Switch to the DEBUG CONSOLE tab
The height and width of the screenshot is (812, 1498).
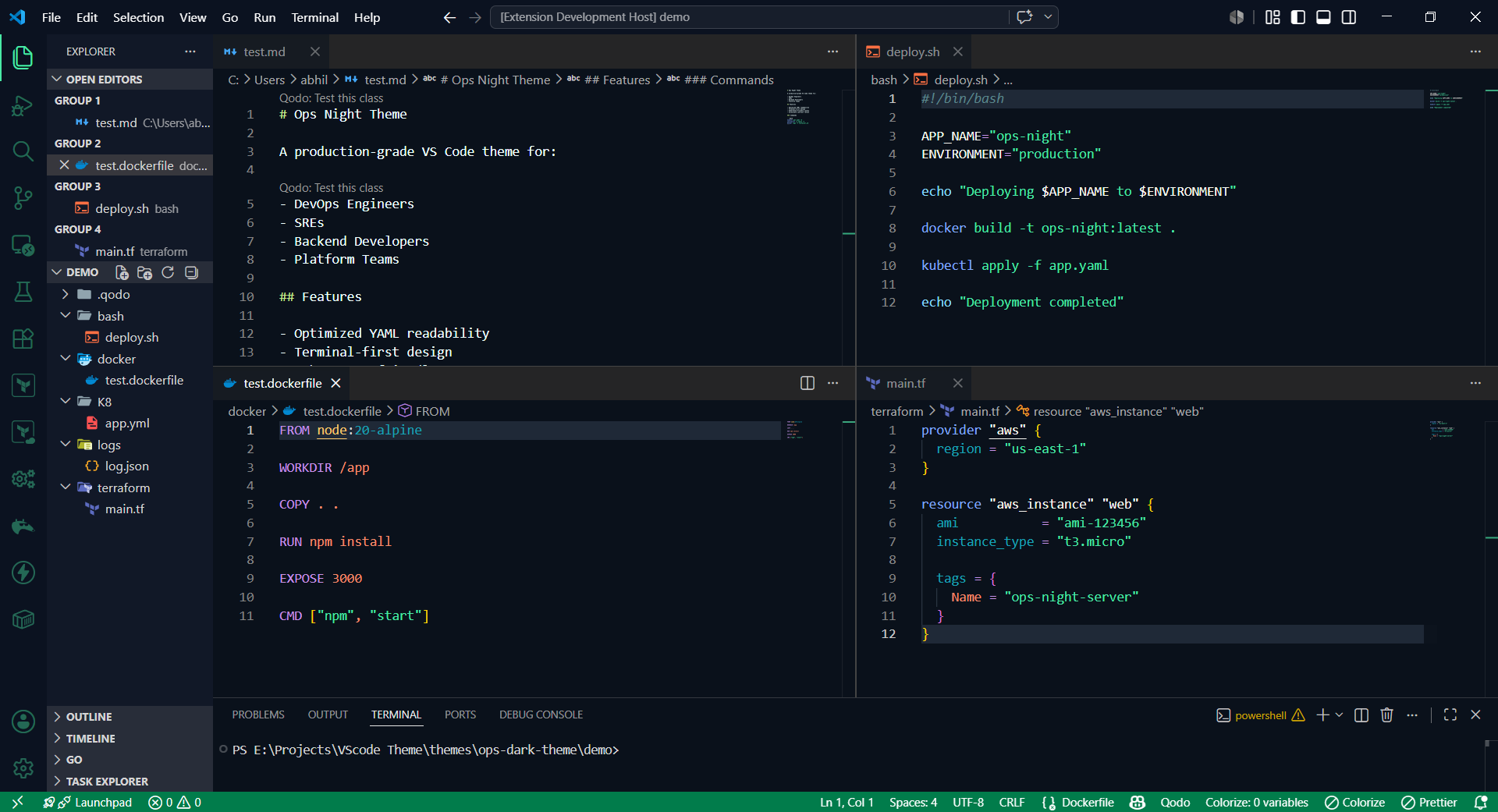(541, 714)
